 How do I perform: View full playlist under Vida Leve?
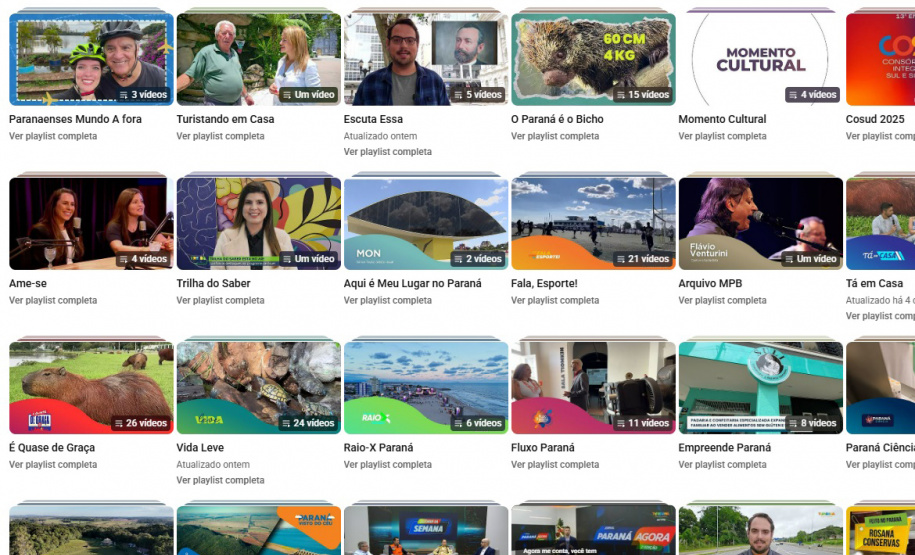pyautogui.click(x=221, y=480)
